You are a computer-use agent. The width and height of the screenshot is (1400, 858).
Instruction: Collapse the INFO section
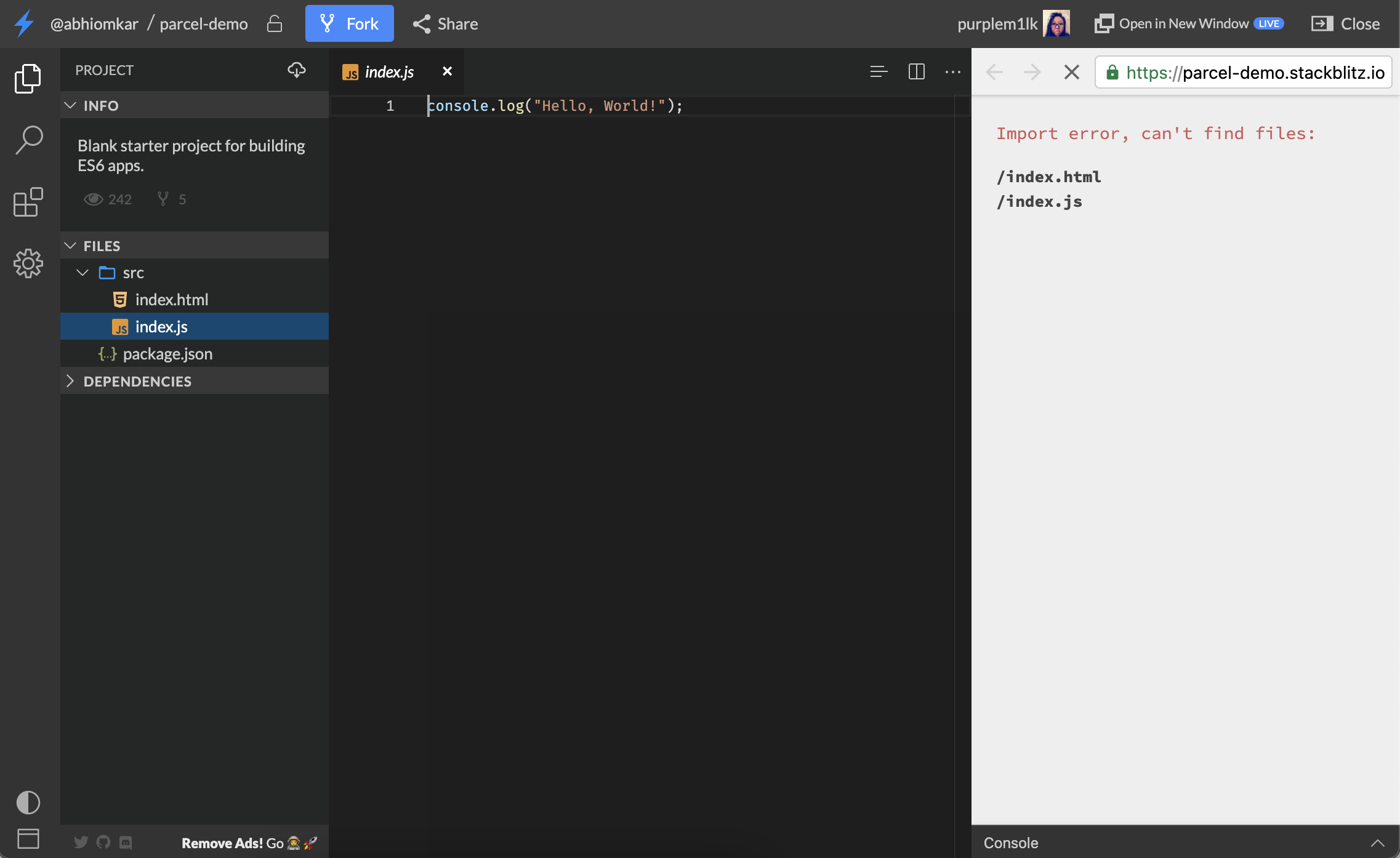pyautogui.click(x=70, y=105)
